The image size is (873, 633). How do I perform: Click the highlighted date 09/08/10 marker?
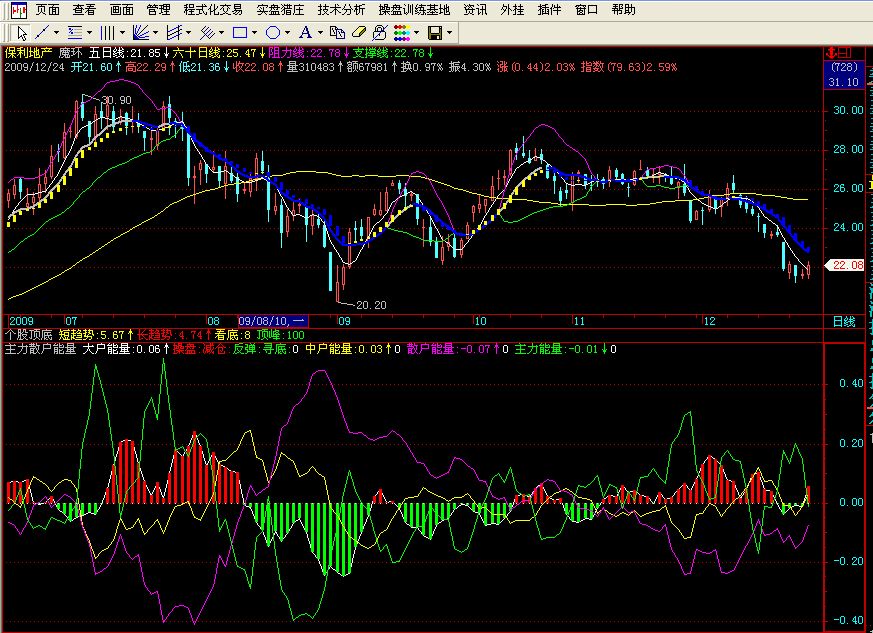coord(273,321)
